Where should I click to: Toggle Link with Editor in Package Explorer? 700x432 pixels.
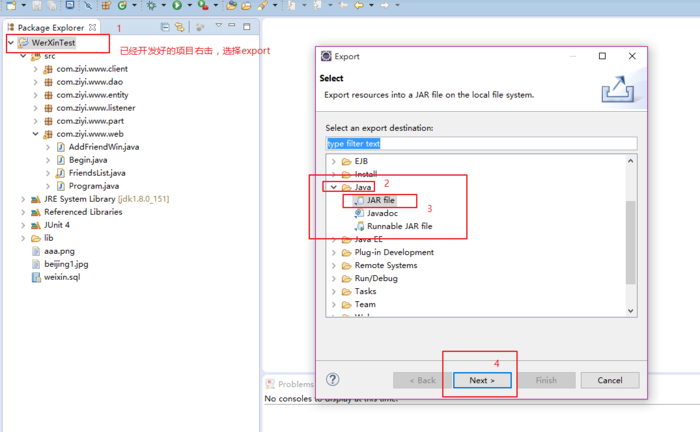click(179, 27)
